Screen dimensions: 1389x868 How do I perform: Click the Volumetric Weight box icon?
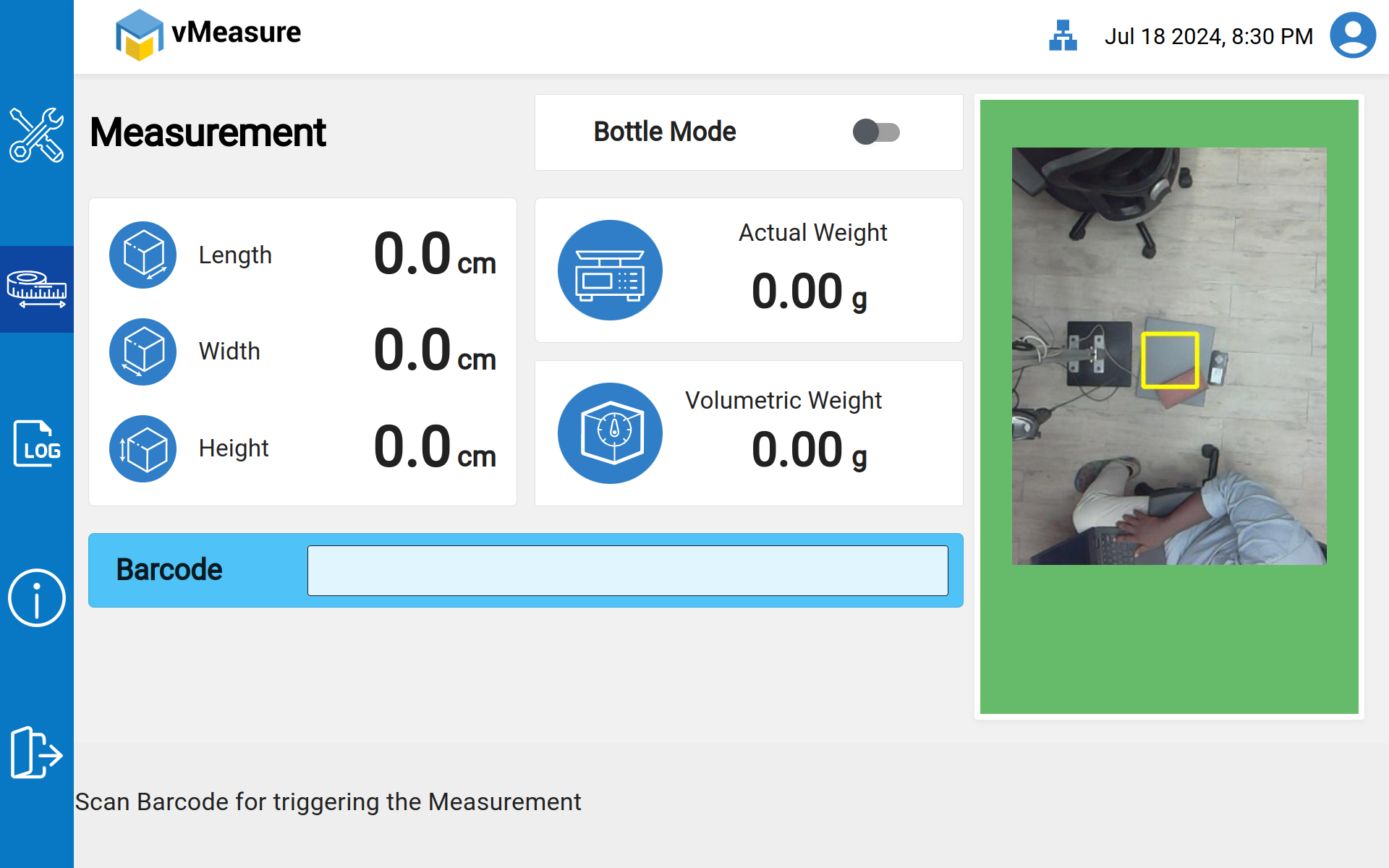coord(610,433)
